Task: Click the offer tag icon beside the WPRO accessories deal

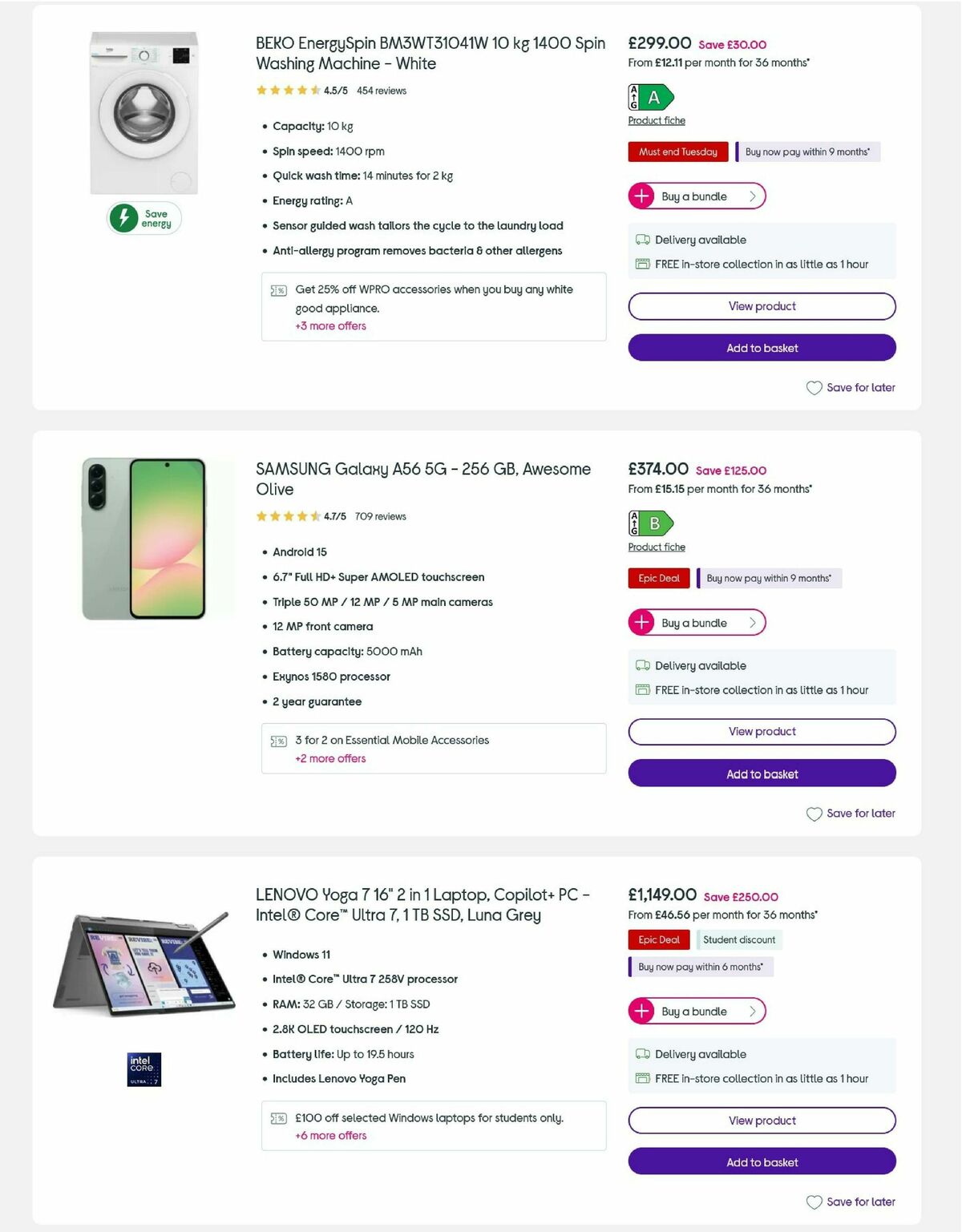Action: [278, 290]
